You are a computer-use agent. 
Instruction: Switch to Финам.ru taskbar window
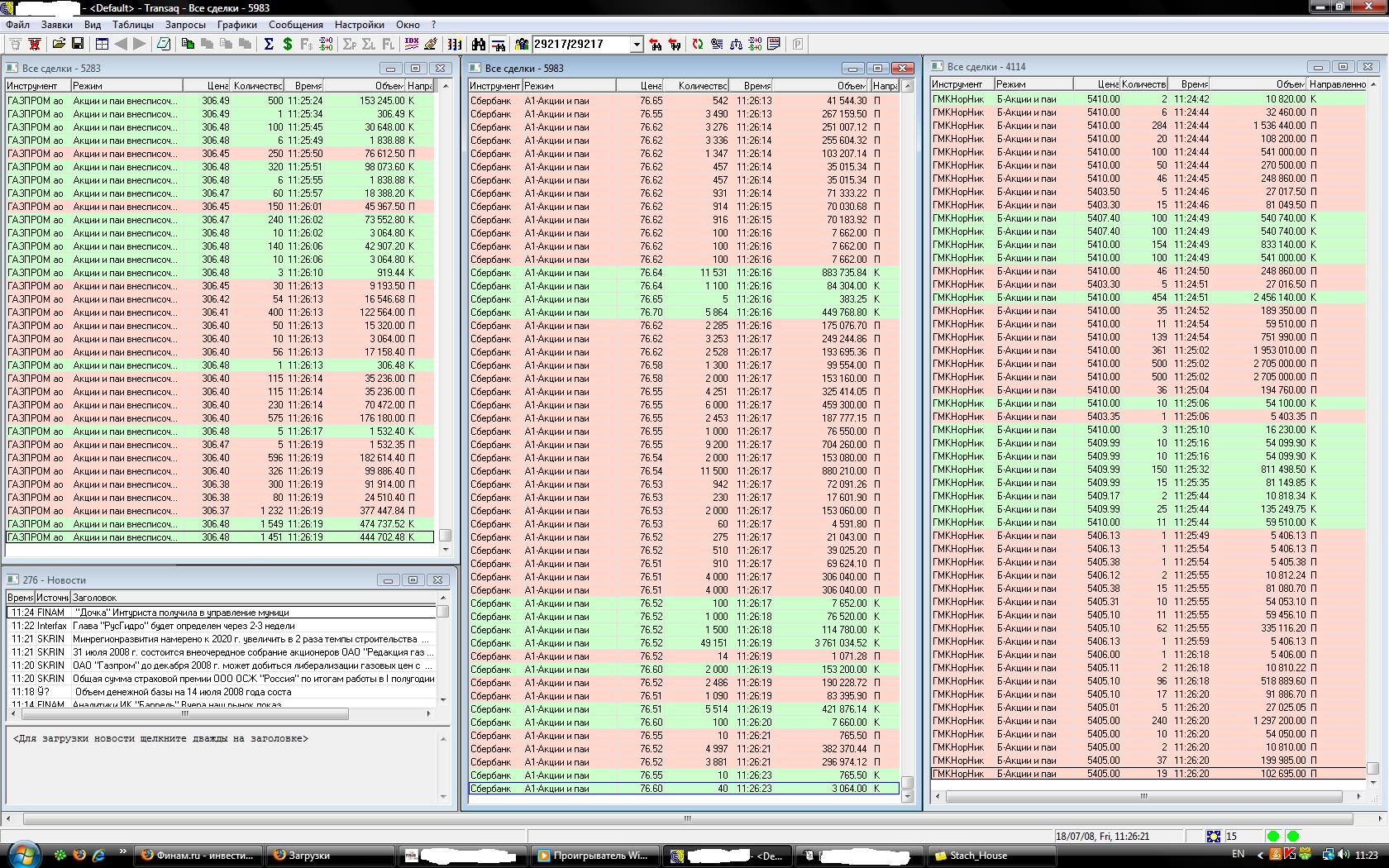(x=198, y=856)
